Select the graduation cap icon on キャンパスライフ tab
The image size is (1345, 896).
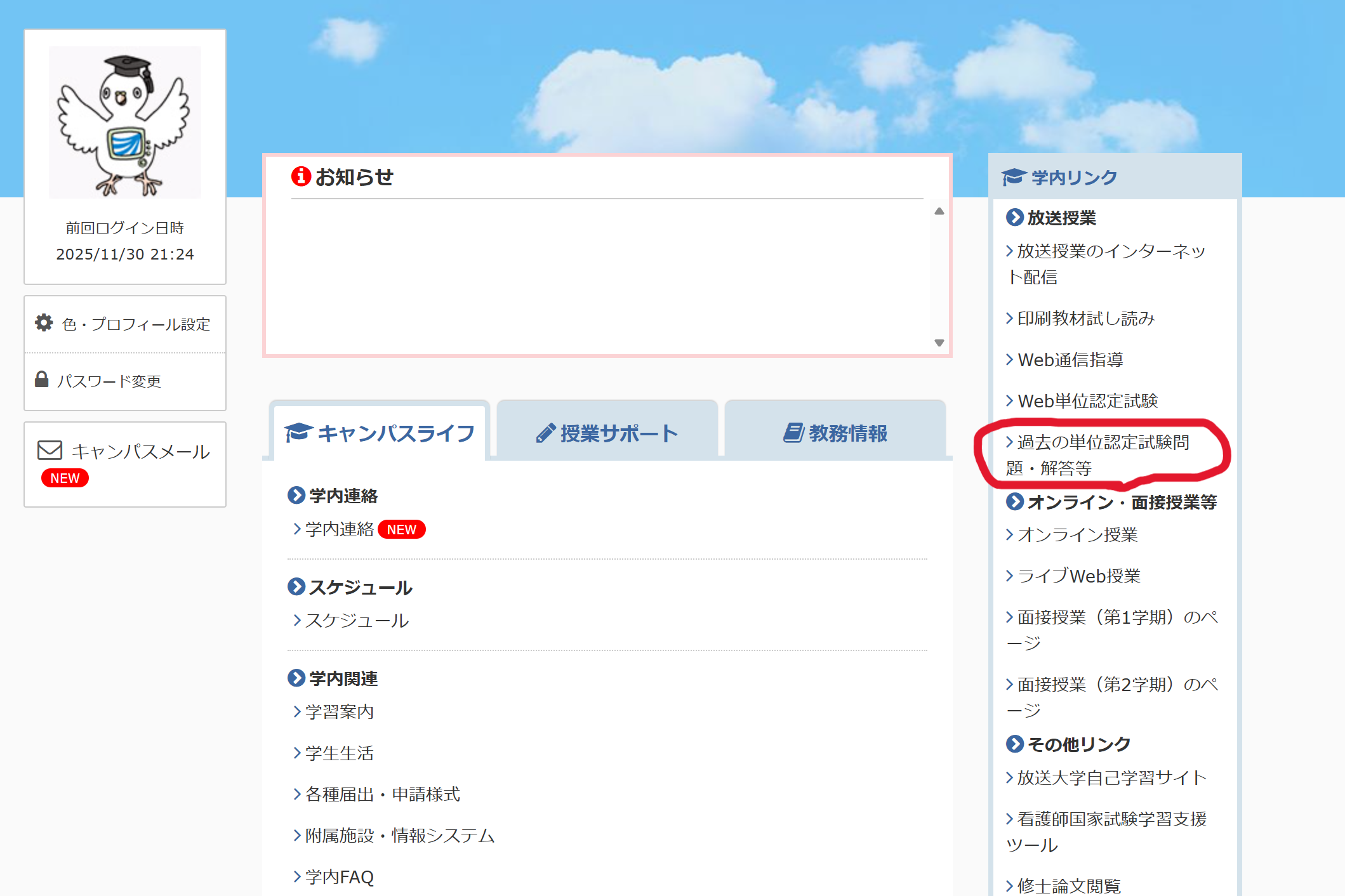(297, 431)
